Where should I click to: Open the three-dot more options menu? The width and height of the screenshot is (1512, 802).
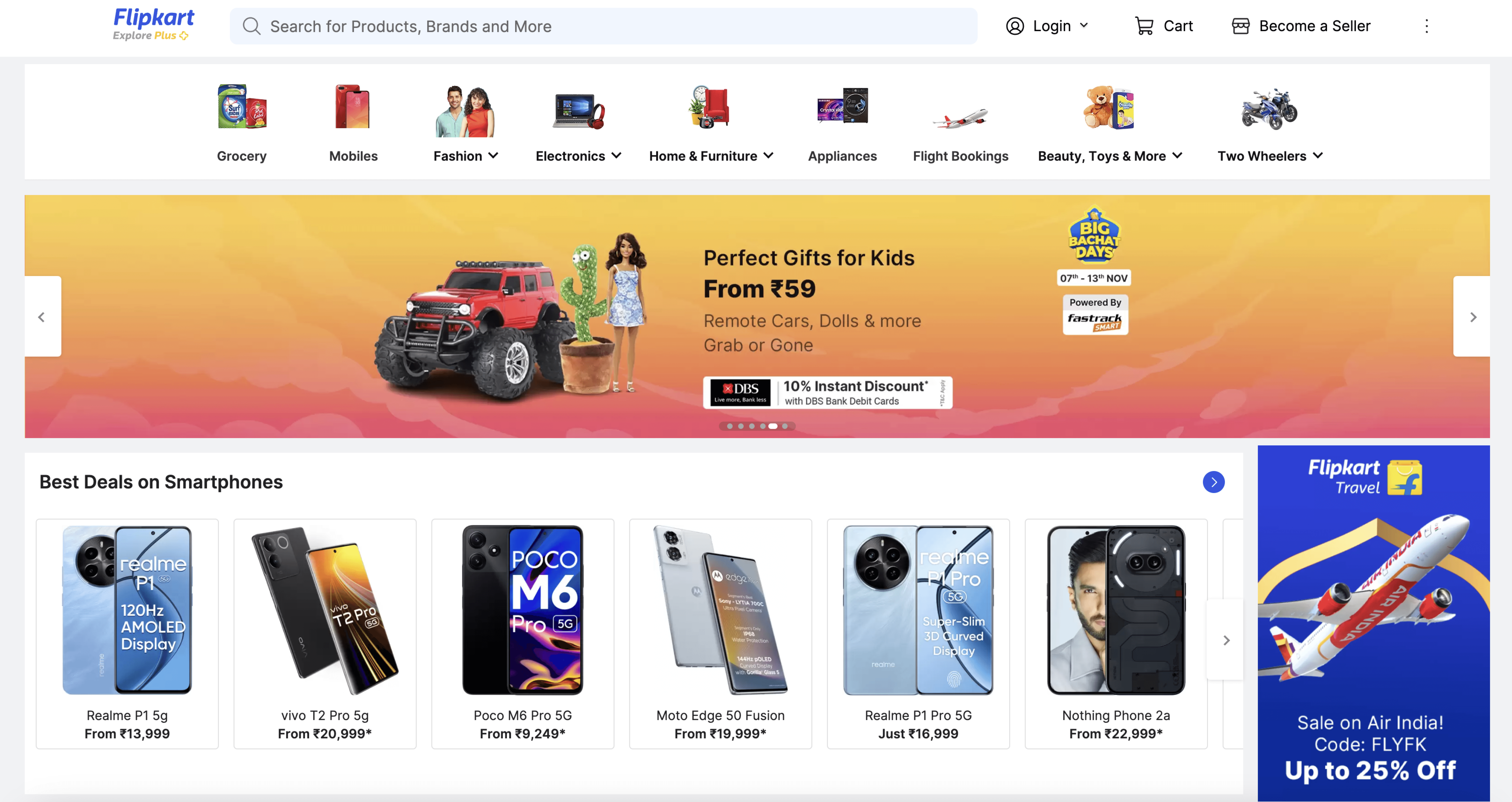tap(1426, 26)
